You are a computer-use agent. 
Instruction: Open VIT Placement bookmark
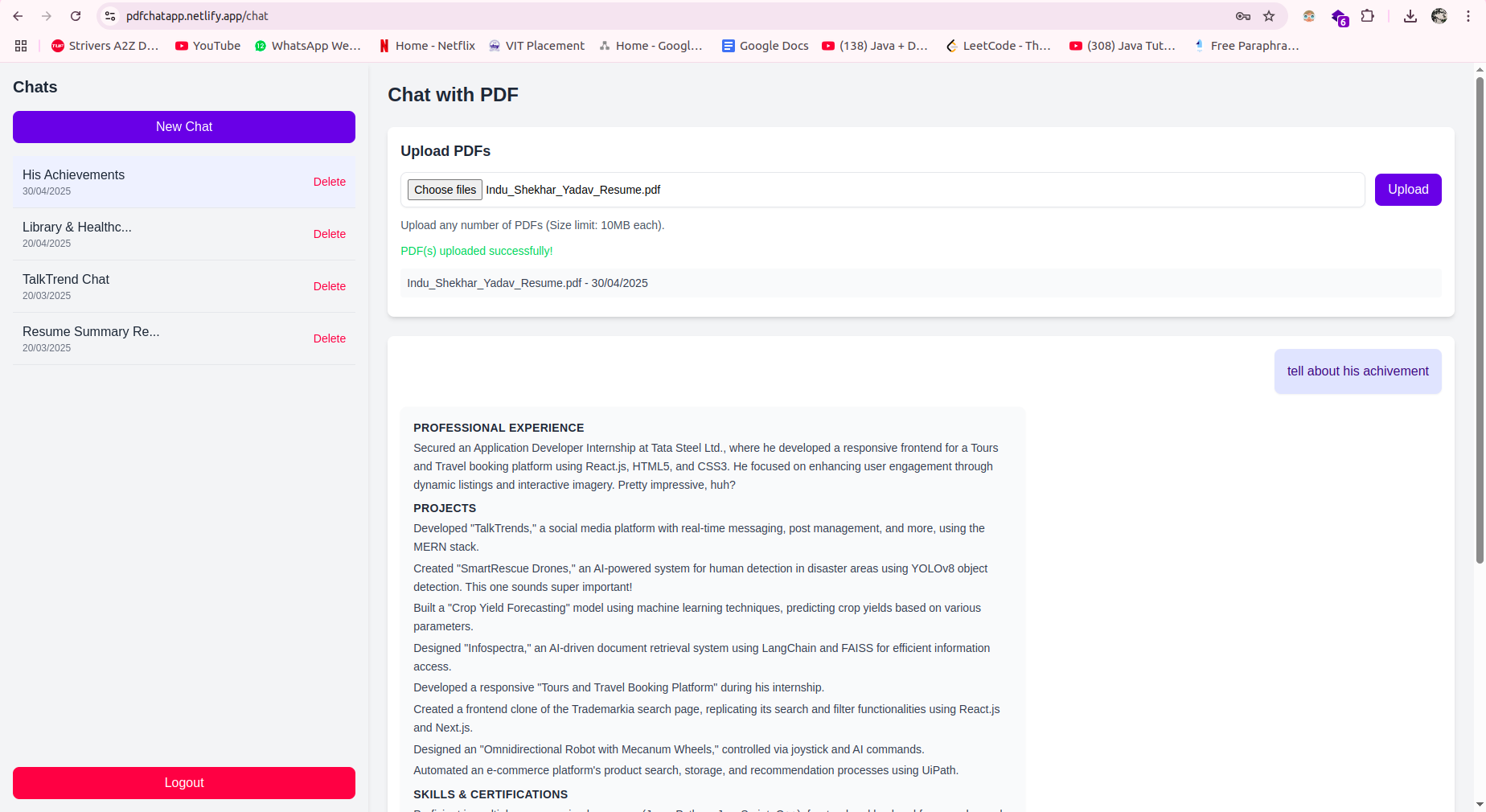tap(536, 46)
